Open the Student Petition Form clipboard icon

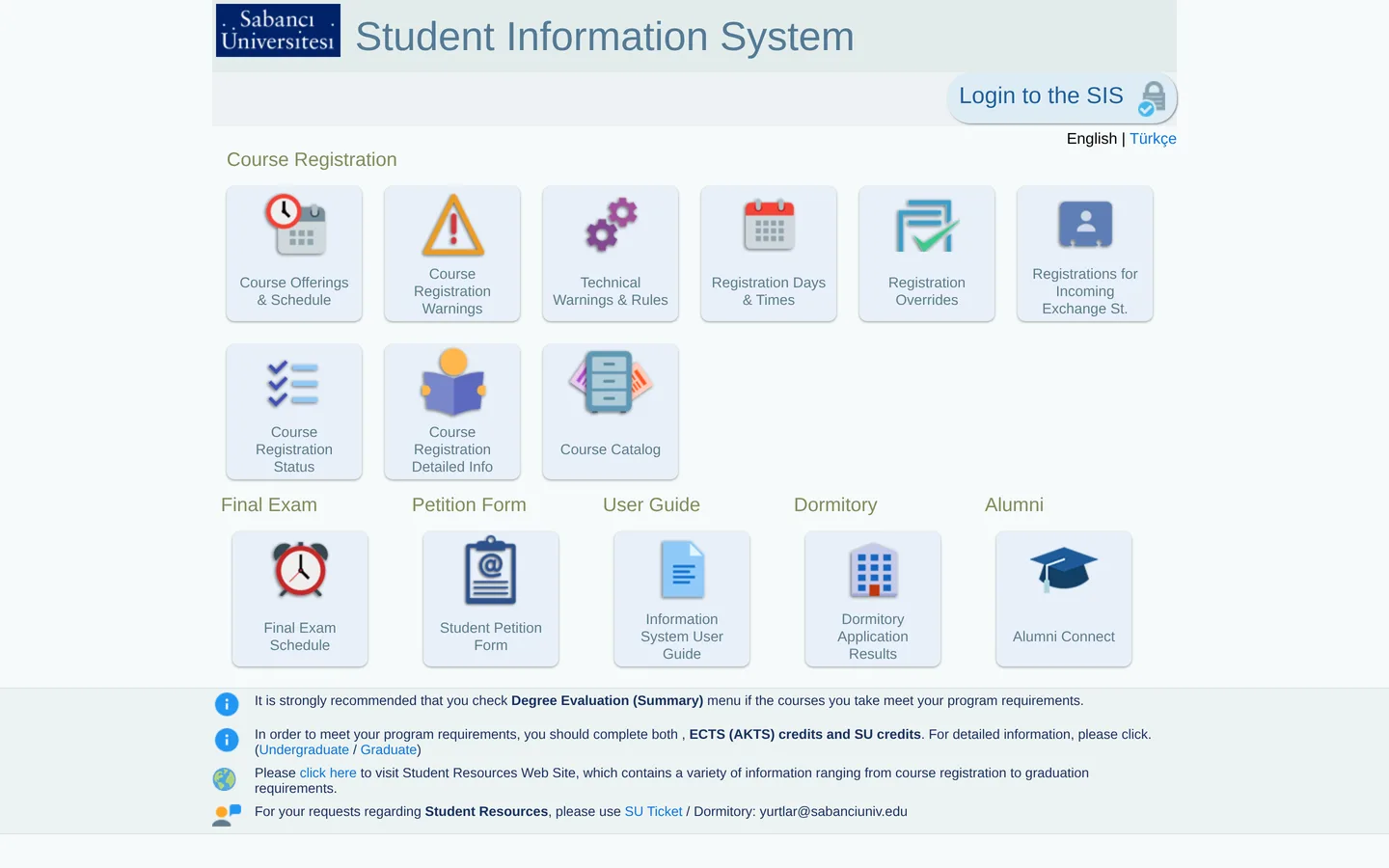click(491, 570)
